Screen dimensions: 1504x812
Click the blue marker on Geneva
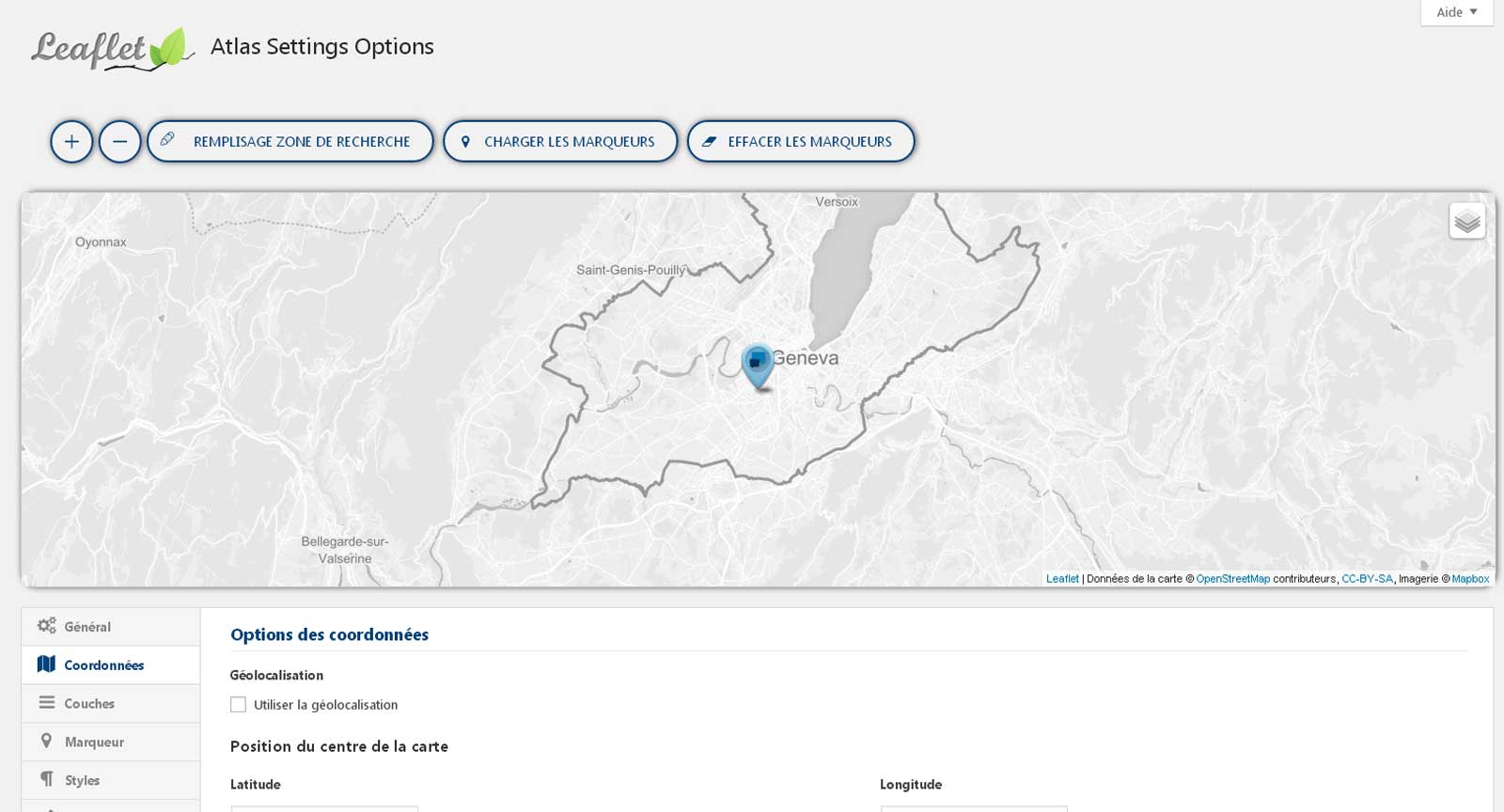[x=758, y=364]
